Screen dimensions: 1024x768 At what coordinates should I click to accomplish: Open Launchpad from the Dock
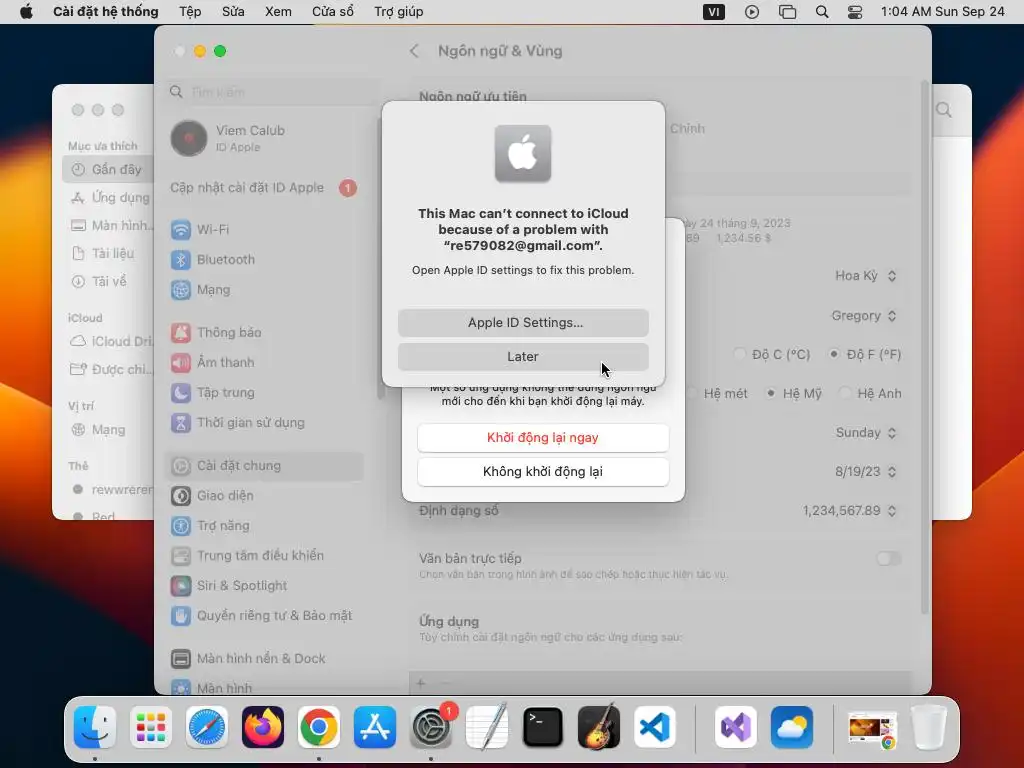(x=151, y=727)
